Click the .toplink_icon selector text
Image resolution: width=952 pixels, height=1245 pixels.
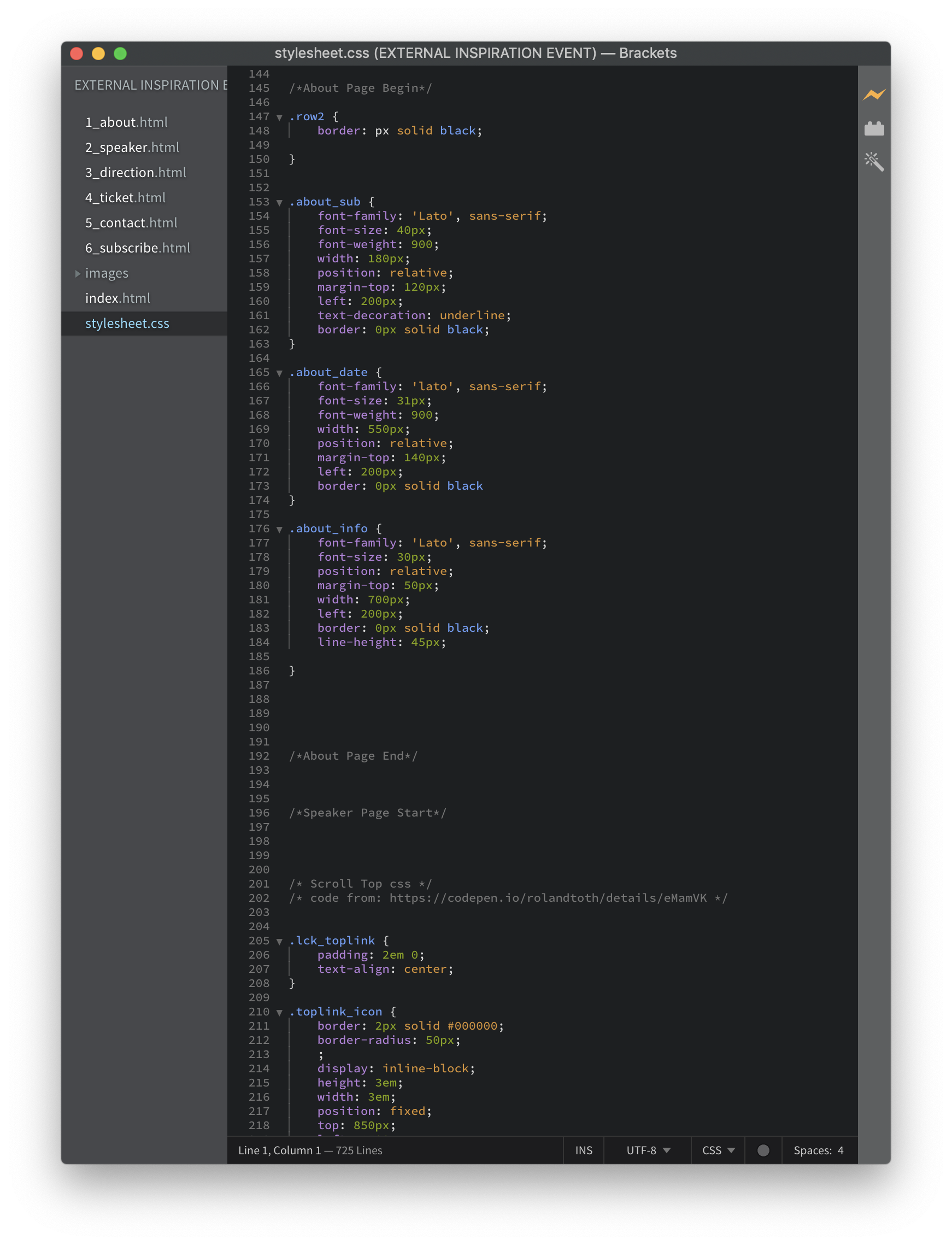336,1012
